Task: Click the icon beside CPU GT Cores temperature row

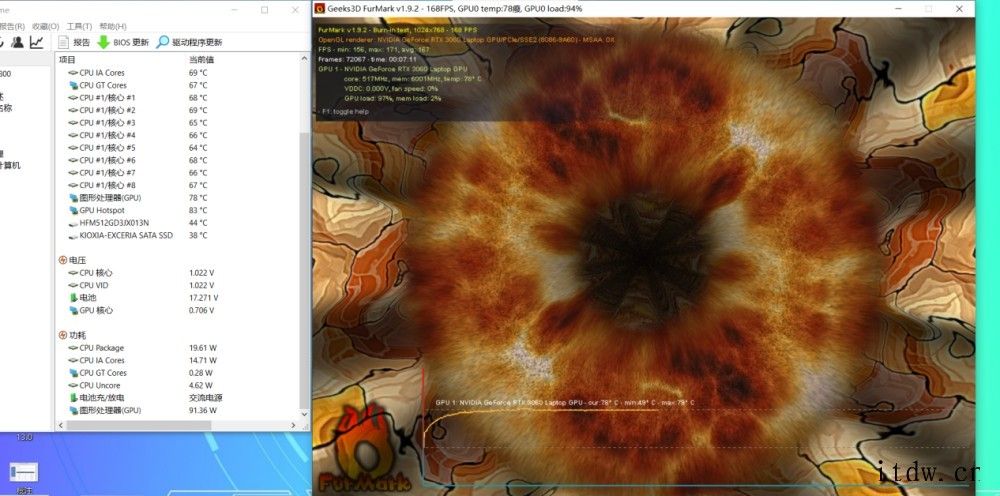Action: tap(73, 85)
